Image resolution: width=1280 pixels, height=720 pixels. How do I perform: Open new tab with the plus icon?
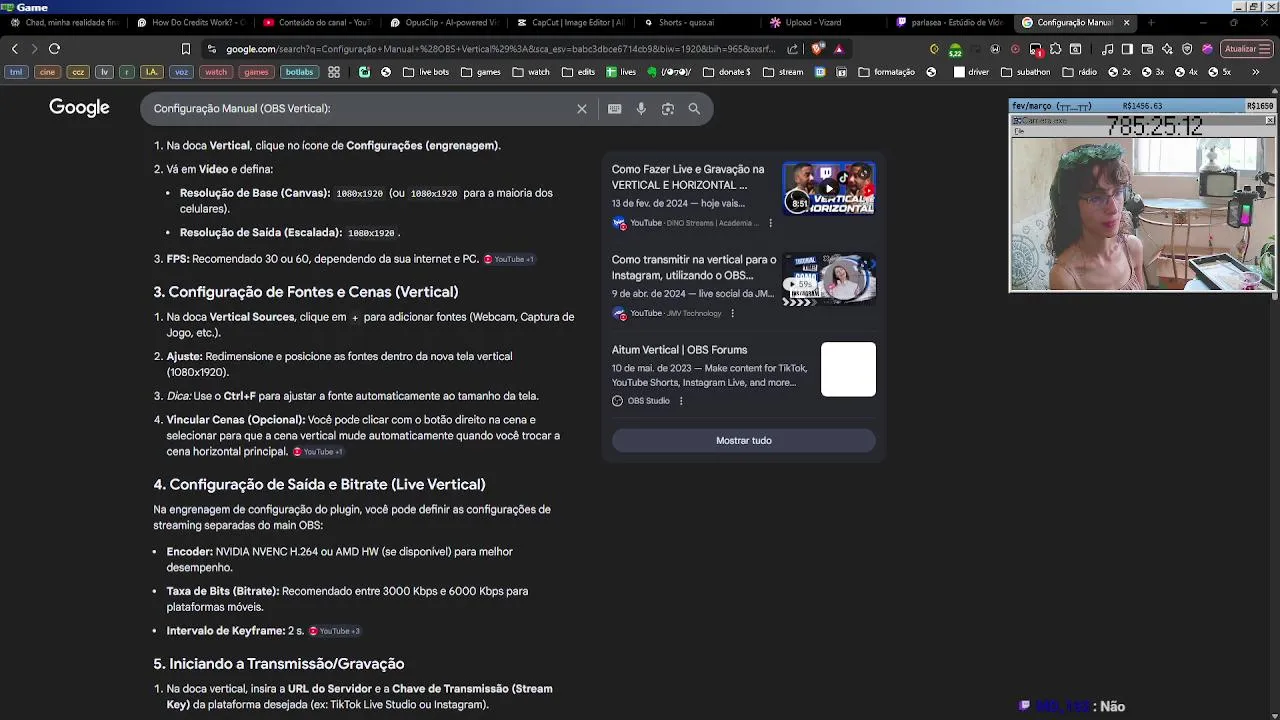tap(1150, 22)
